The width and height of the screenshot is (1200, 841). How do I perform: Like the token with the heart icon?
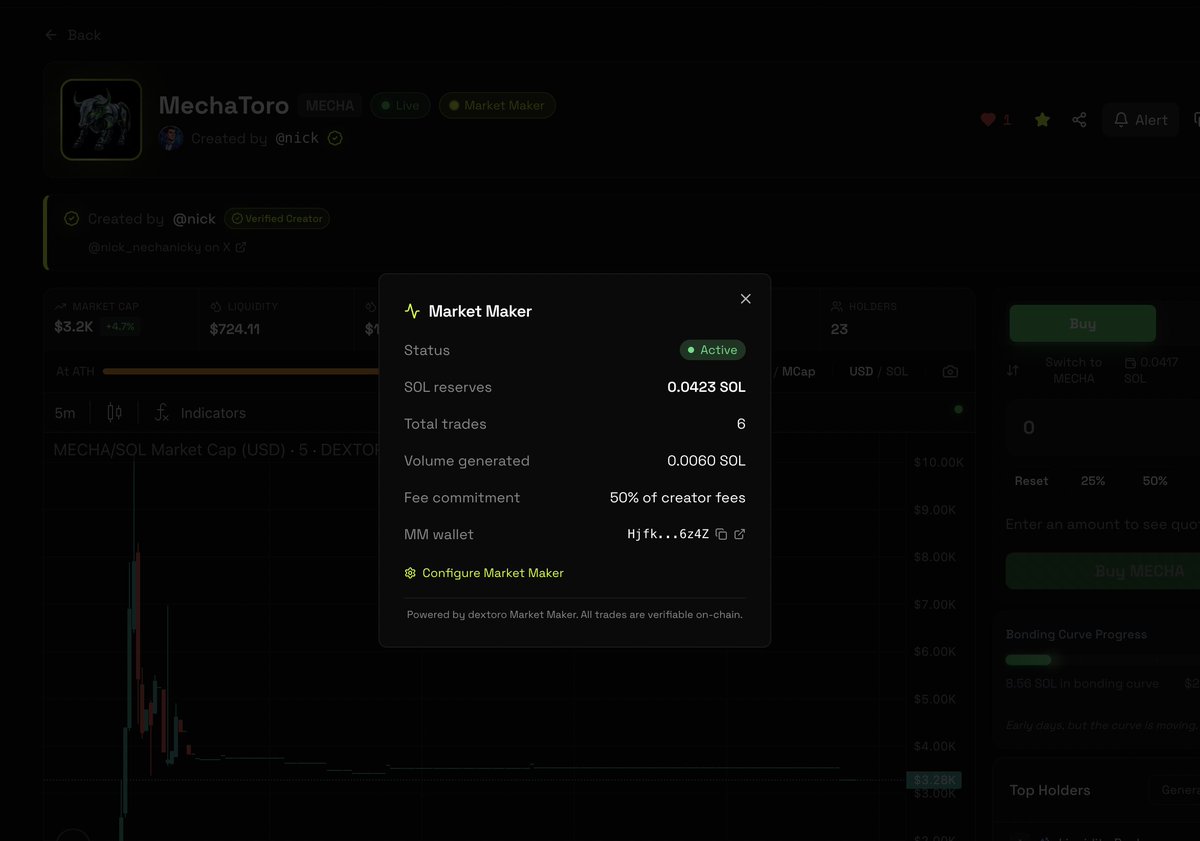pos(988,120)
